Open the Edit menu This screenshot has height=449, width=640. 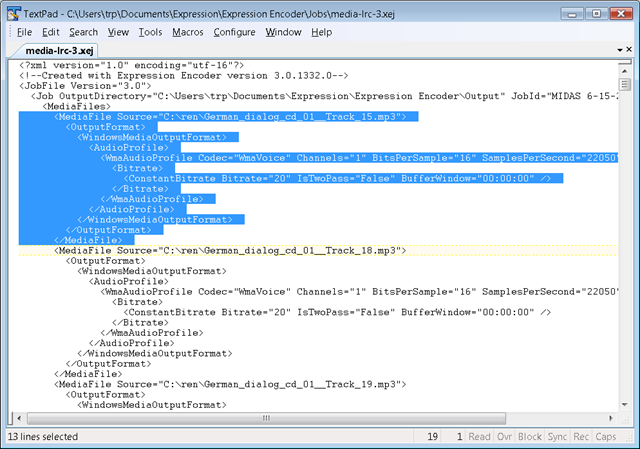(51, 32)
